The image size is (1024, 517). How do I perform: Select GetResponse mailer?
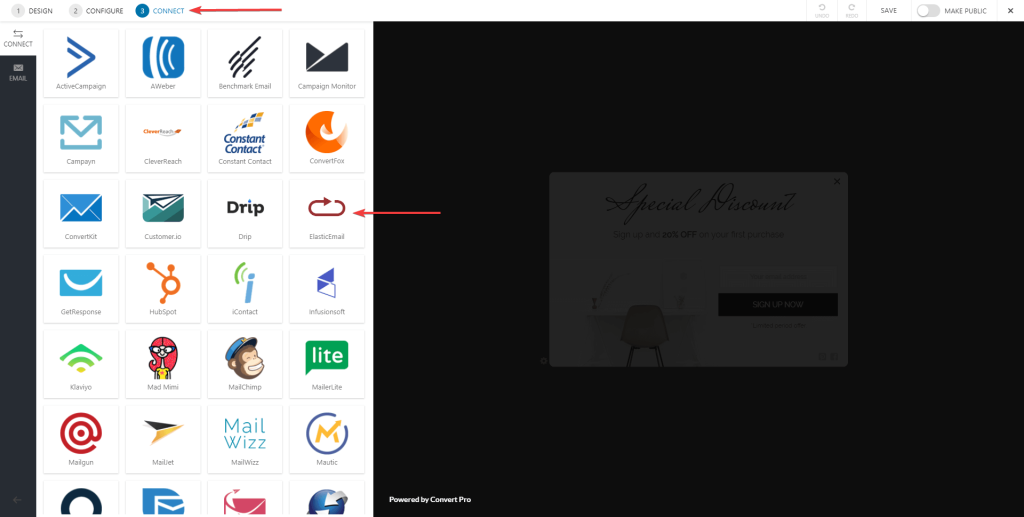pyautogui.click(x=81, y=289)
